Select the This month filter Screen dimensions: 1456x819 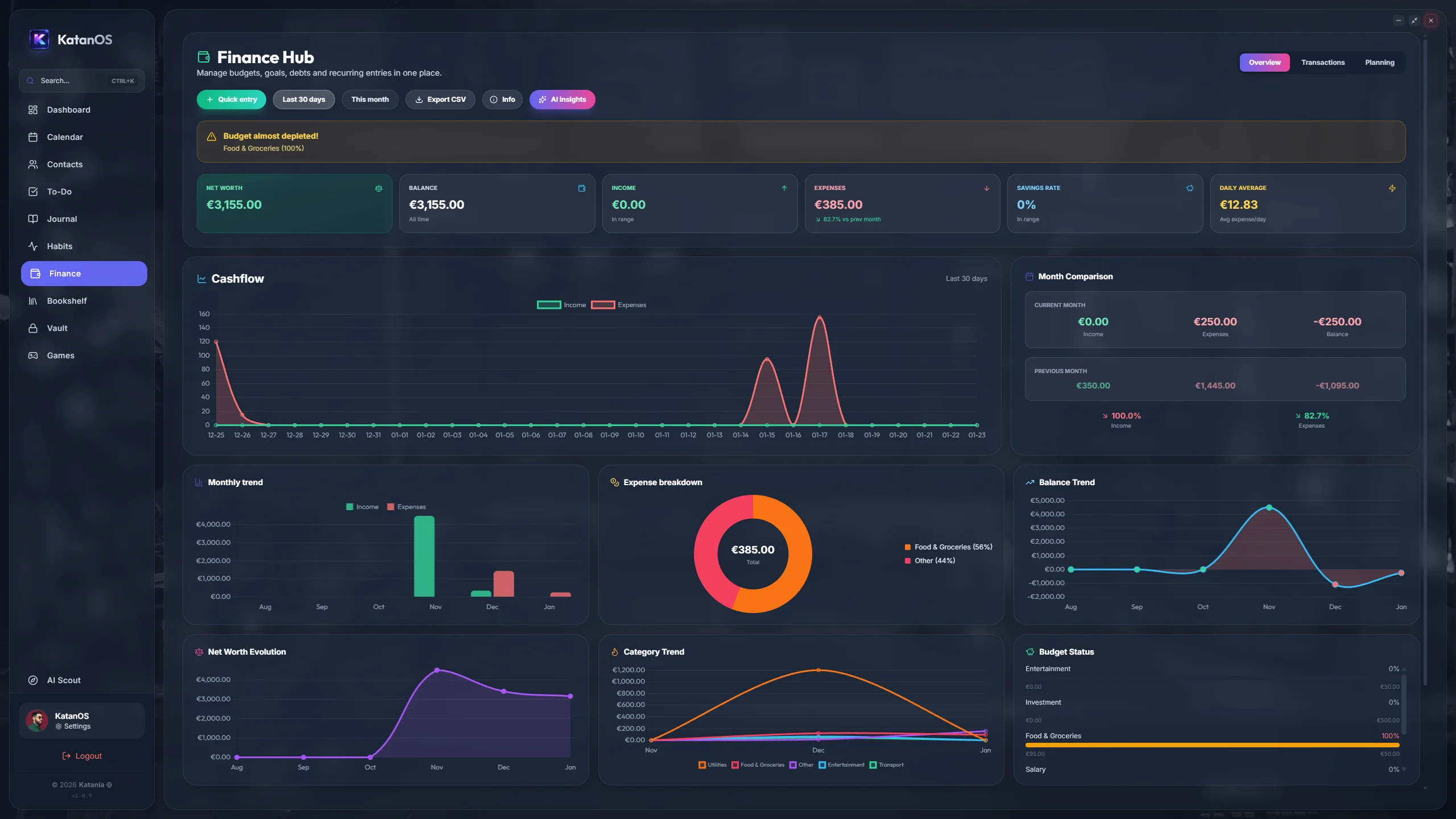[370, 99]
